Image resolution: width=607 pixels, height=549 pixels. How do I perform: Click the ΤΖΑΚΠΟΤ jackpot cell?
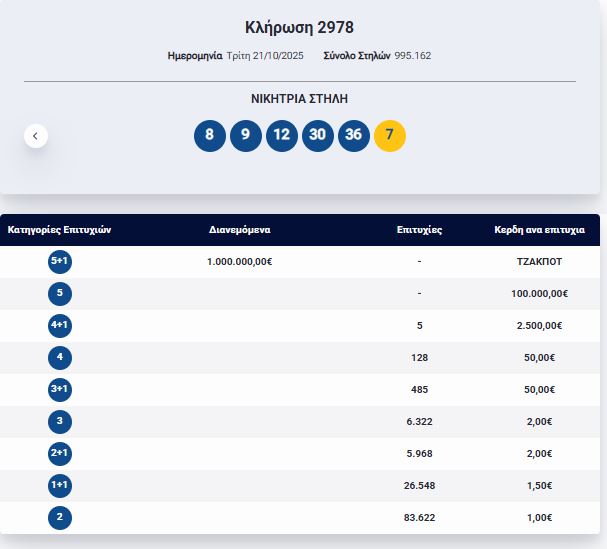click(x=539, y=261)
